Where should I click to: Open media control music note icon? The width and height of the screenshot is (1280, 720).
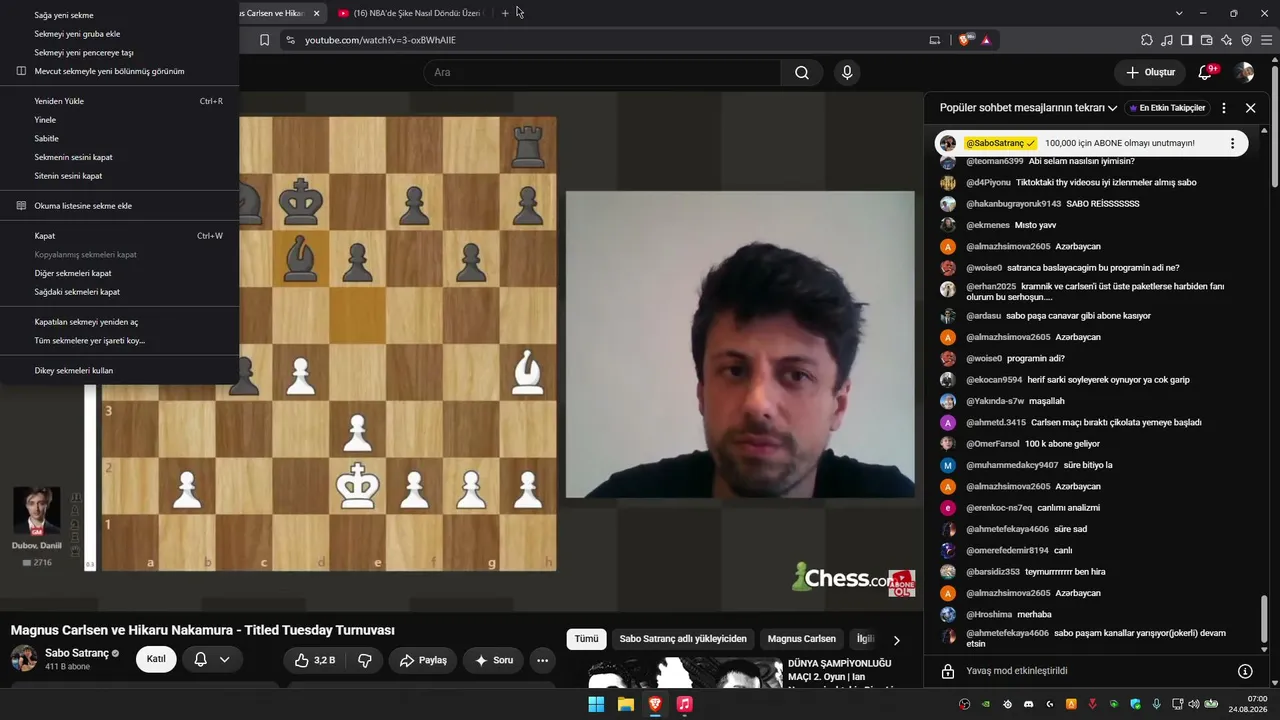pyautogui.click(x=1167, y=40)
